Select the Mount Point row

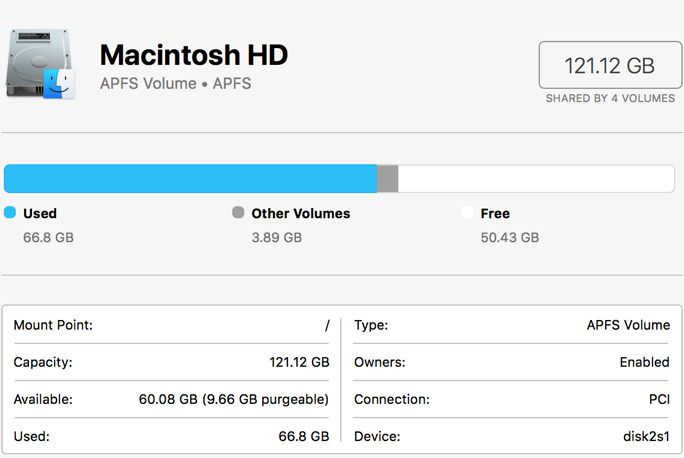tap(171, 325)
